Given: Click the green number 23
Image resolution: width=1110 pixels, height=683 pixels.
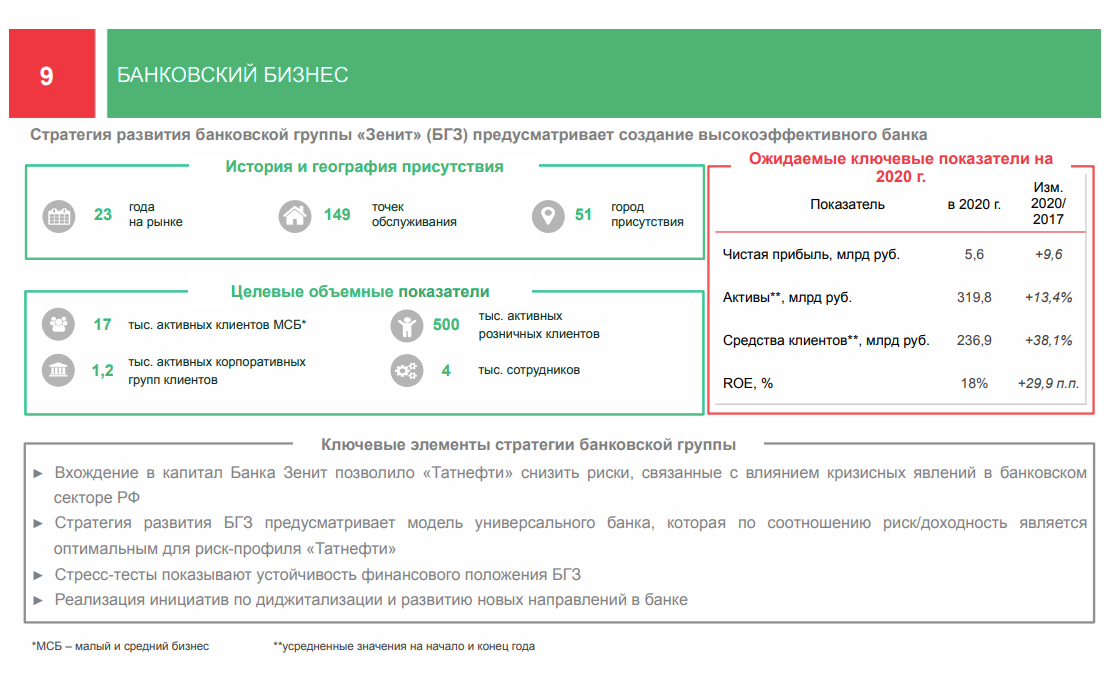Looking at the screenshot, I should [x=103, y=214].
